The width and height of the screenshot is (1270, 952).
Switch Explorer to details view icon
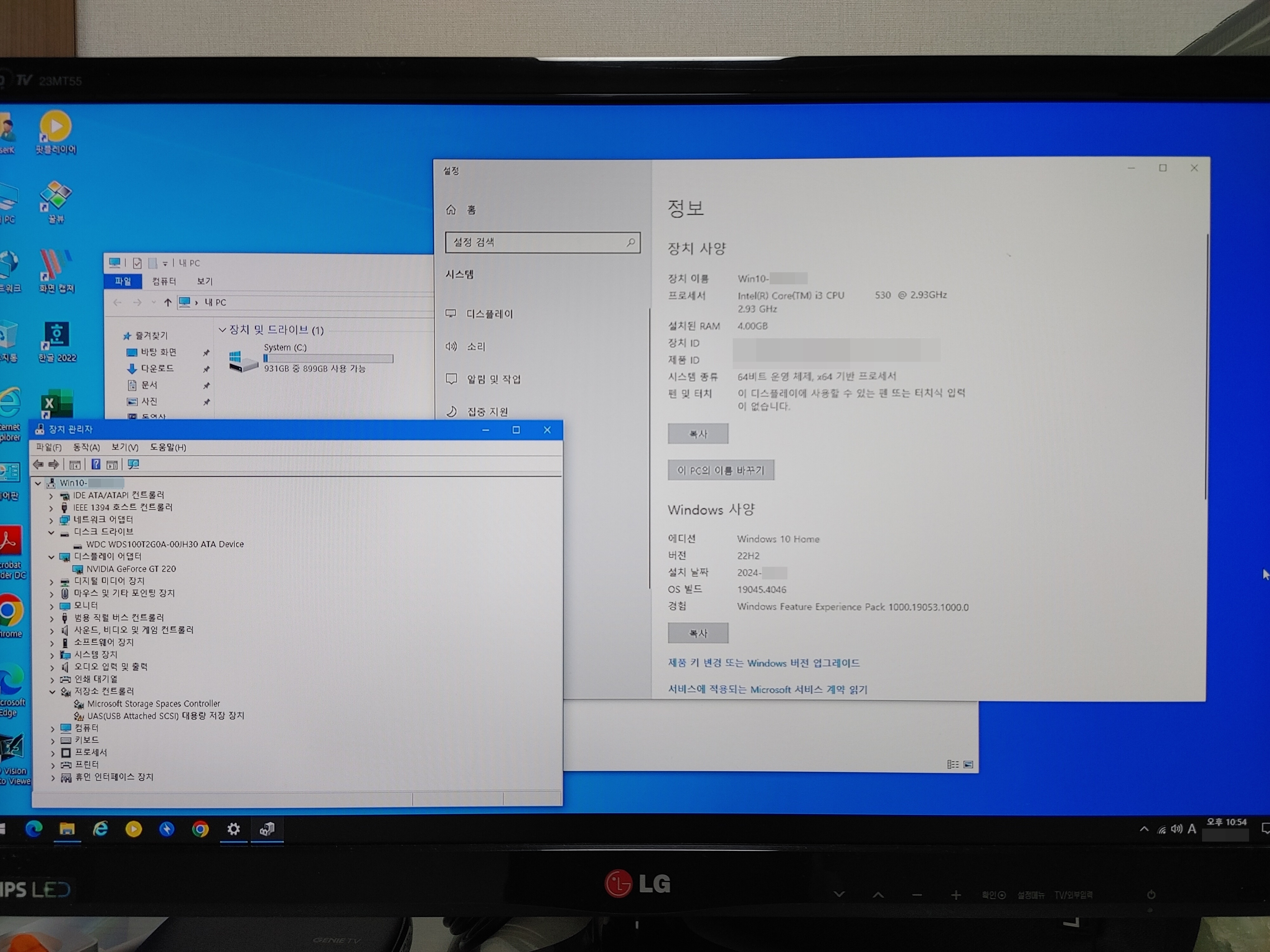952,764
